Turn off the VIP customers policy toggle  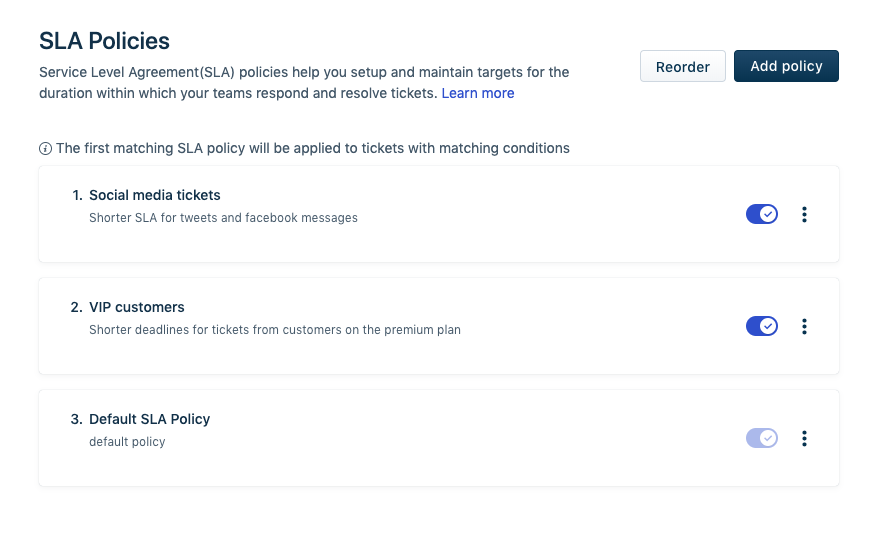762,327
